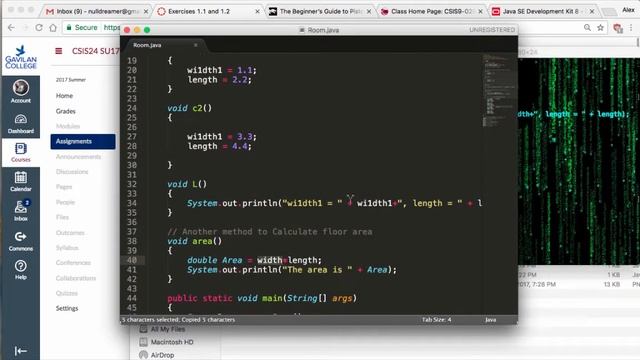640x360 pixels.
Task: Open the Conferences course link
Action: pyautogui.click(x=73, y=263)
